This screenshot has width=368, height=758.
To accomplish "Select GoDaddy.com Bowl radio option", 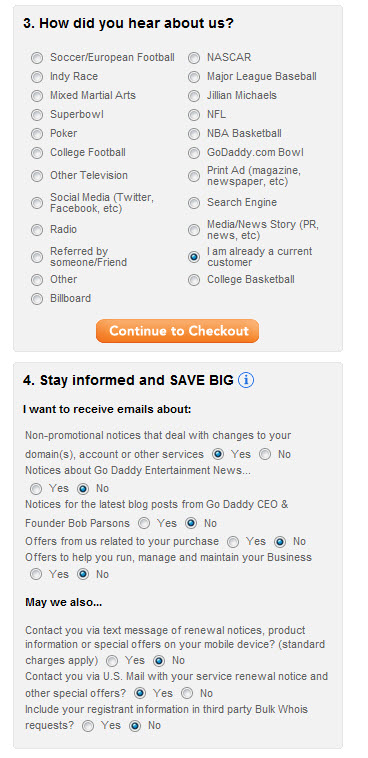I will tap(194, 153).
